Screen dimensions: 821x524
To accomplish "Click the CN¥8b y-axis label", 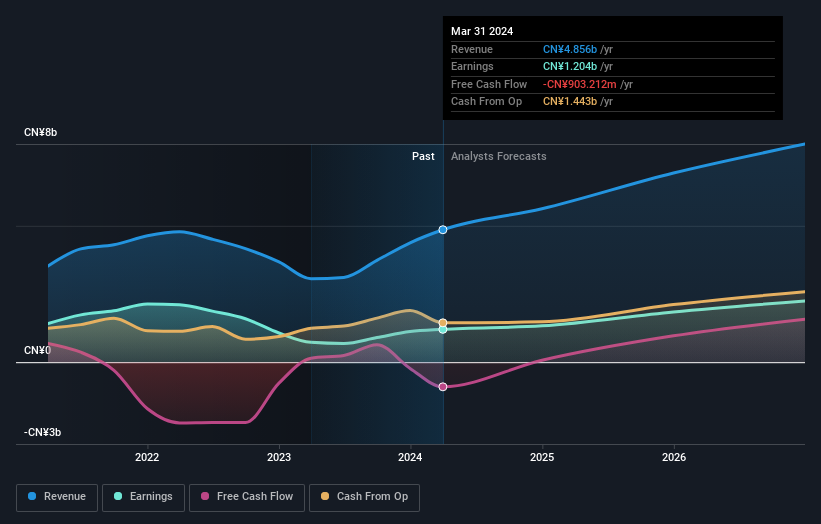I will click(40, 132).
